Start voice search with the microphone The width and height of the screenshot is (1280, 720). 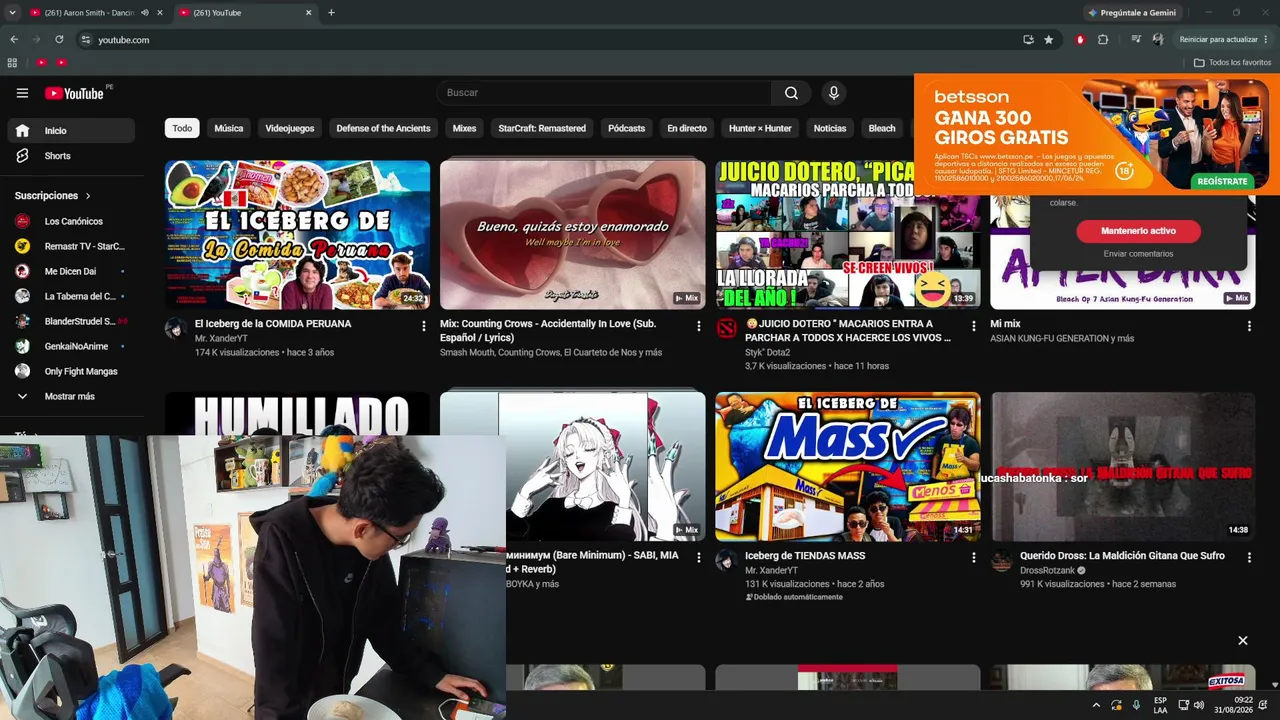point(833,93)
